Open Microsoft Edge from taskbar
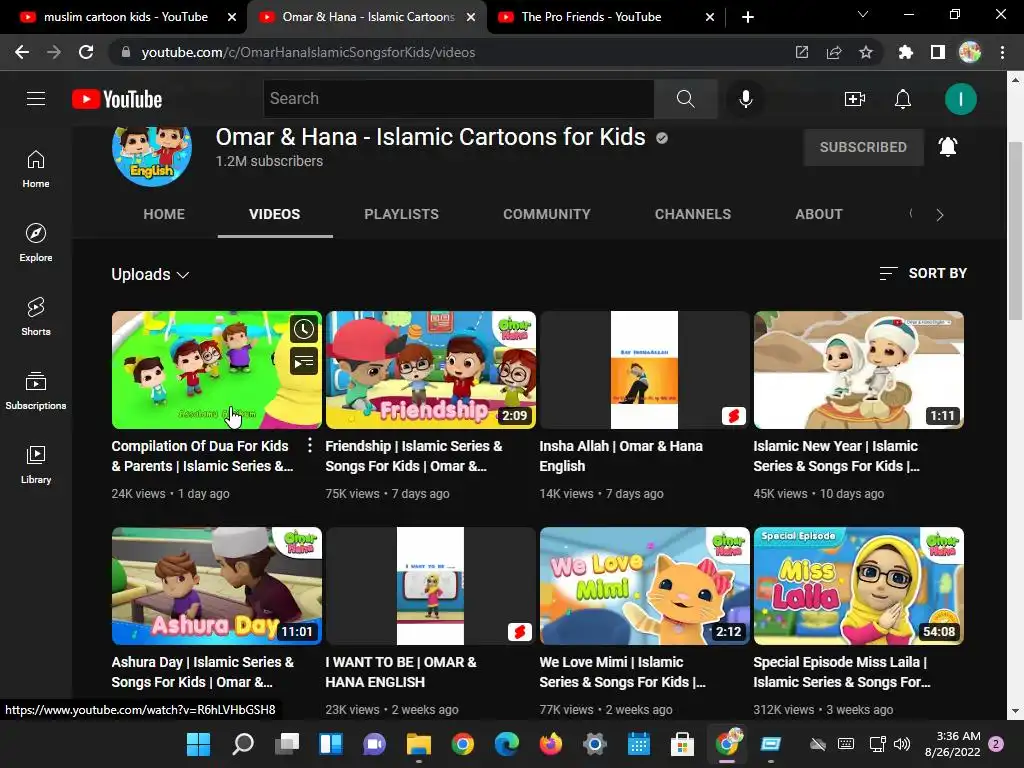1024x768 pixels. (507, 744)
